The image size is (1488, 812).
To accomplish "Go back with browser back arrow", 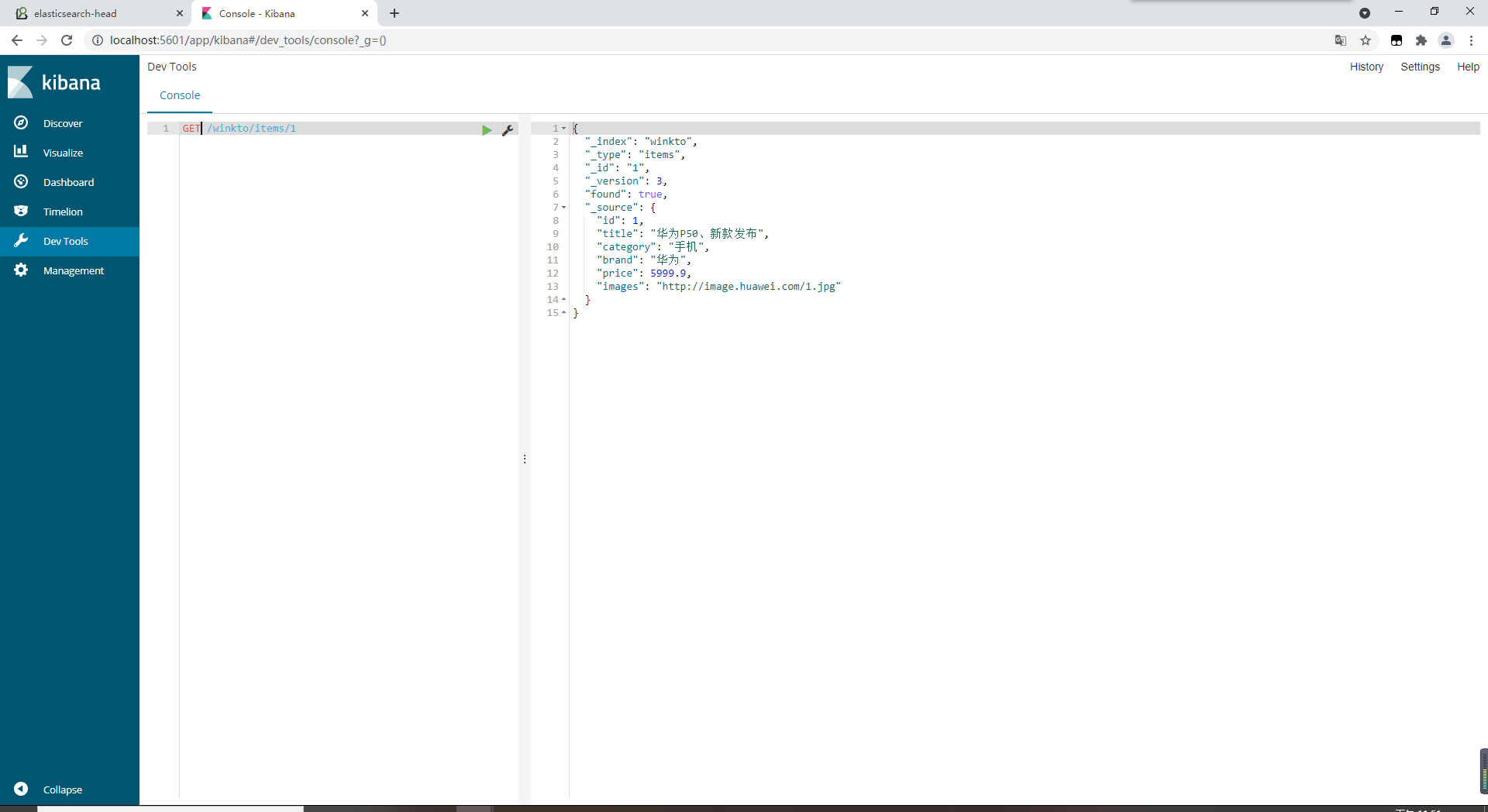I will [17, 40].
